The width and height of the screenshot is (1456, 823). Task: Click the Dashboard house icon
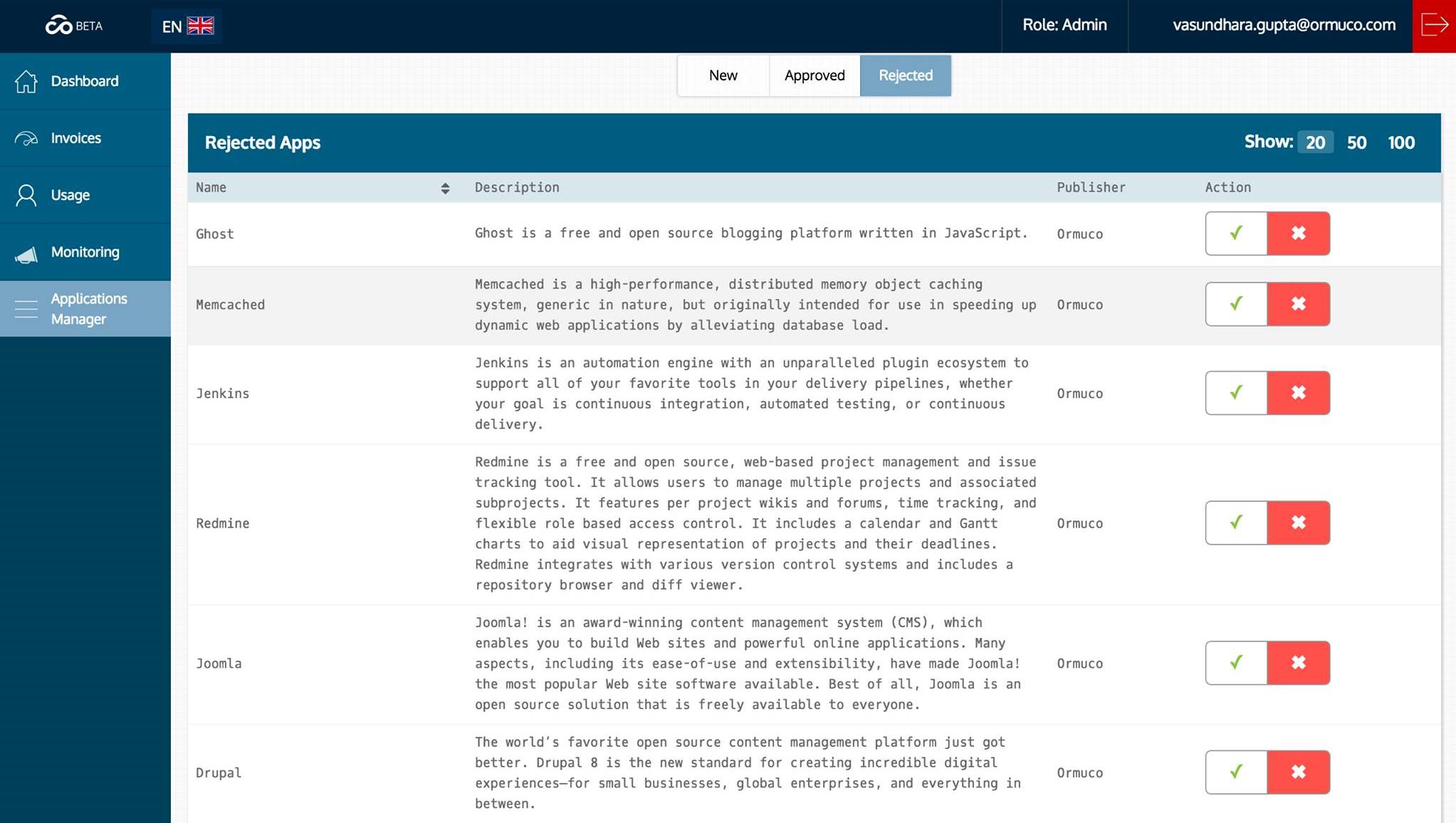click(26, 81)
